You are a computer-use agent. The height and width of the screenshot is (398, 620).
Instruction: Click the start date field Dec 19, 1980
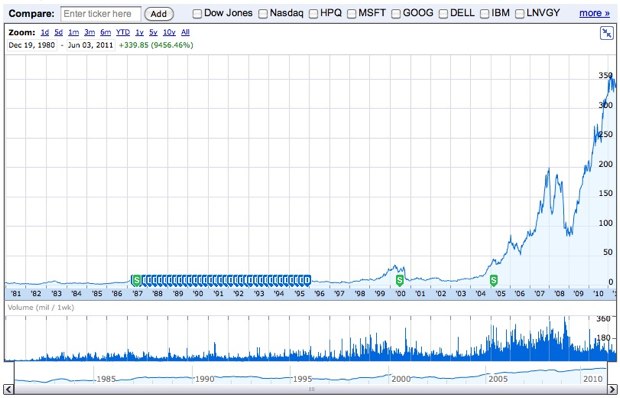(32, 45)
